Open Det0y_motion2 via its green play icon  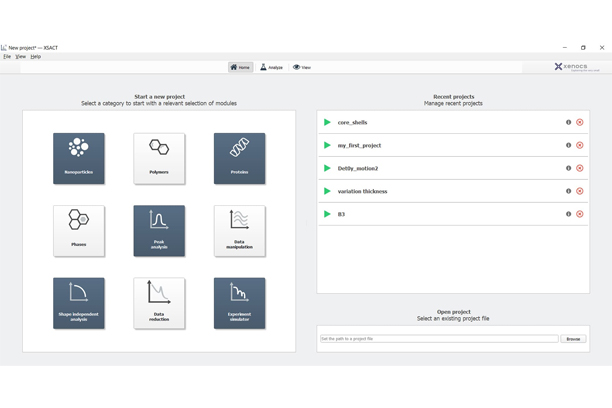(x=327, y=168)
